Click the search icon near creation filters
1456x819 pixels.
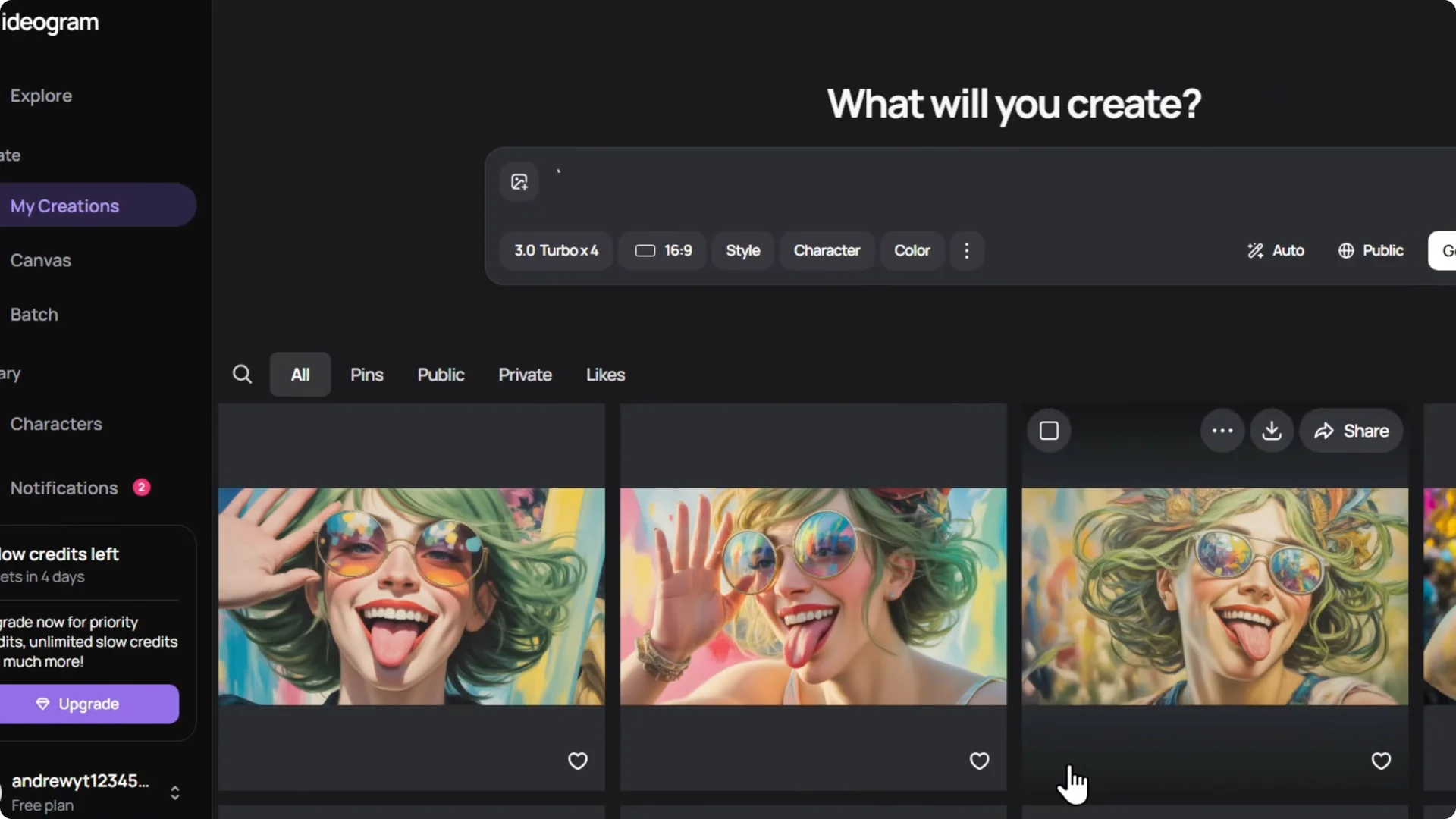[x=242, y=374]
